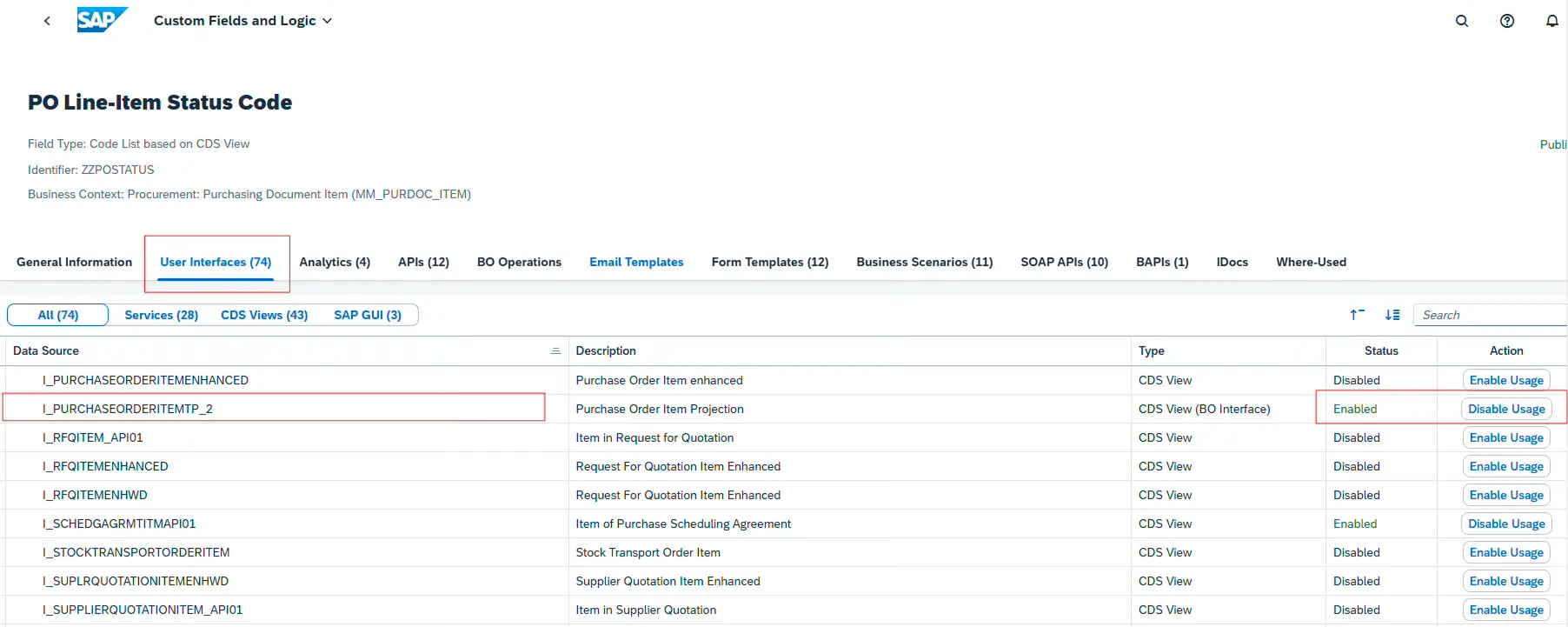This screenshot has width=1568, height=627.
Task: Click the back navigation arrow
Action: click(x=47, y=21)
